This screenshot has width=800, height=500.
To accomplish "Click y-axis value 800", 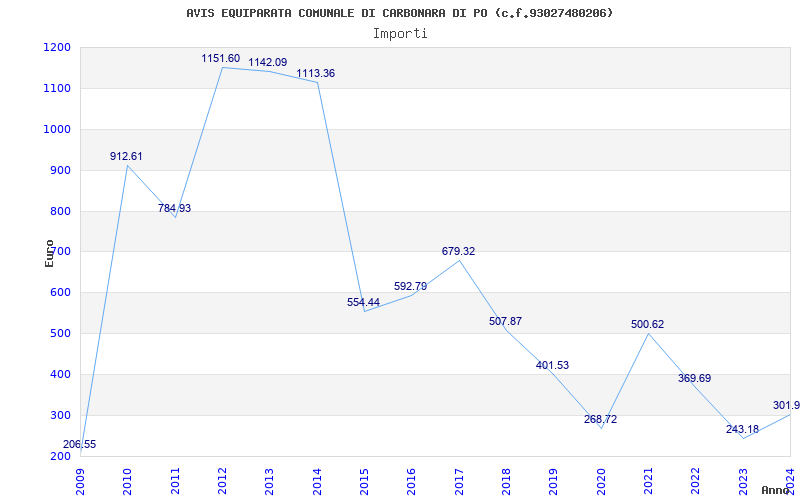I will pyautogui.click(x=61, y=211).
